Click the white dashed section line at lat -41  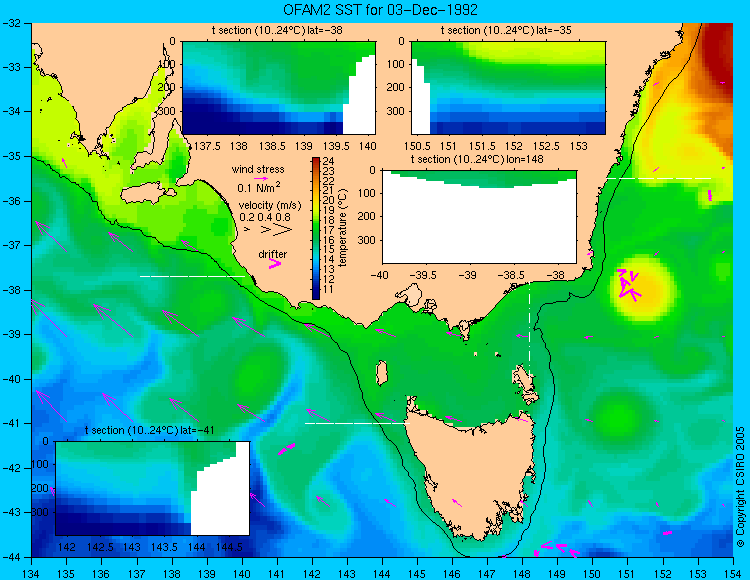[x=357, y=423]
